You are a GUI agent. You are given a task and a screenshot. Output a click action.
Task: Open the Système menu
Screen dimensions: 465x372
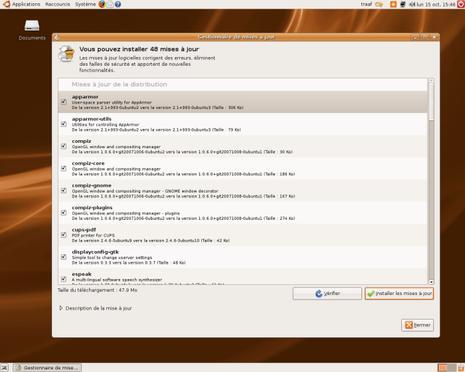click(x=85, y=4)
